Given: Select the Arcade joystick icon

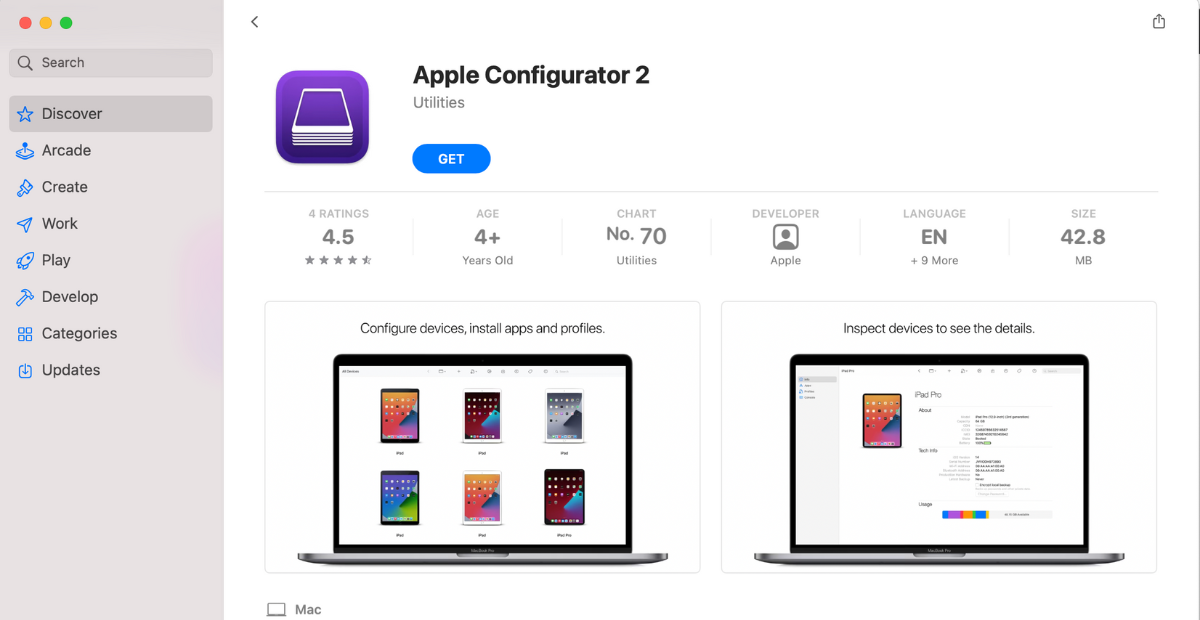Looking at the screenshot, I should pos(25,151).
